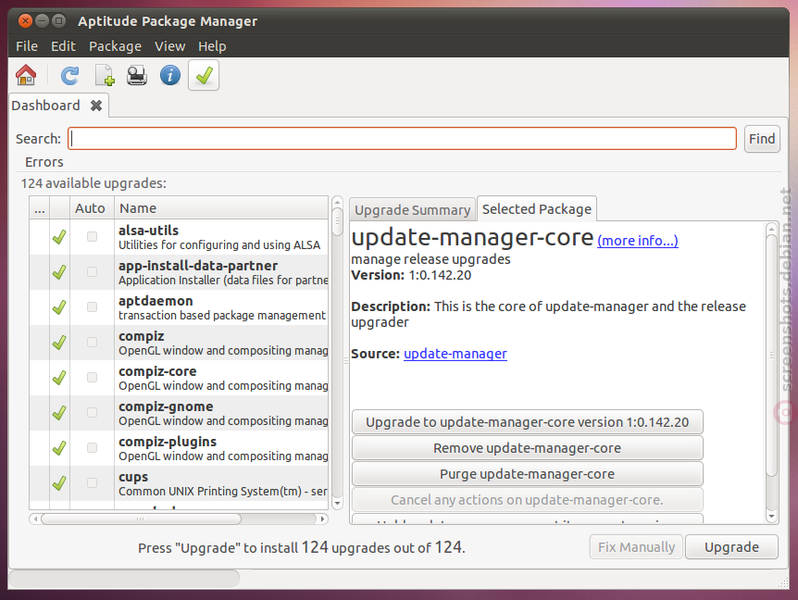
Task: Close the Dashboard tab with X
Action: (96, 105)
